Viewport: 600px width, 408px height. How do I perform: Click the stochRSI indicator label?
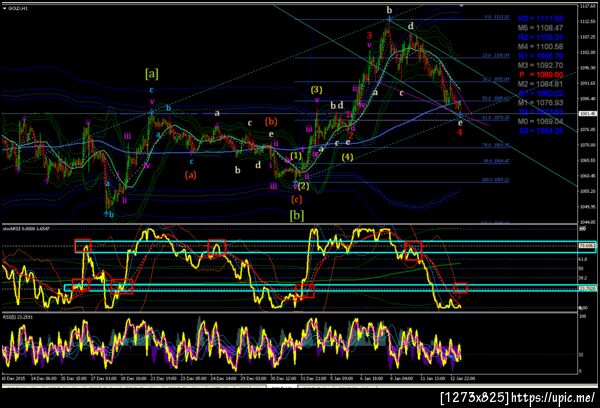(24, 229)
